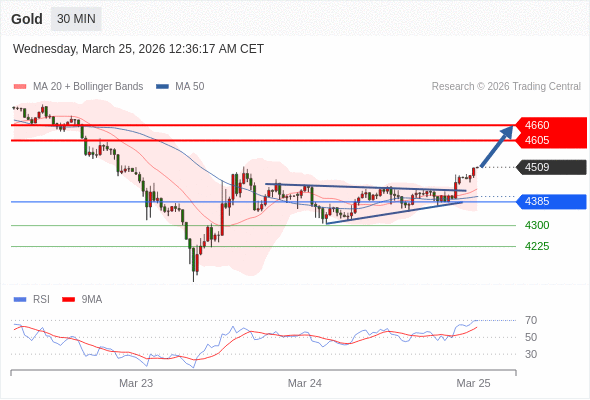Click the MA 50 legend label
Screen dimensions: 590x400
(190, 87)
